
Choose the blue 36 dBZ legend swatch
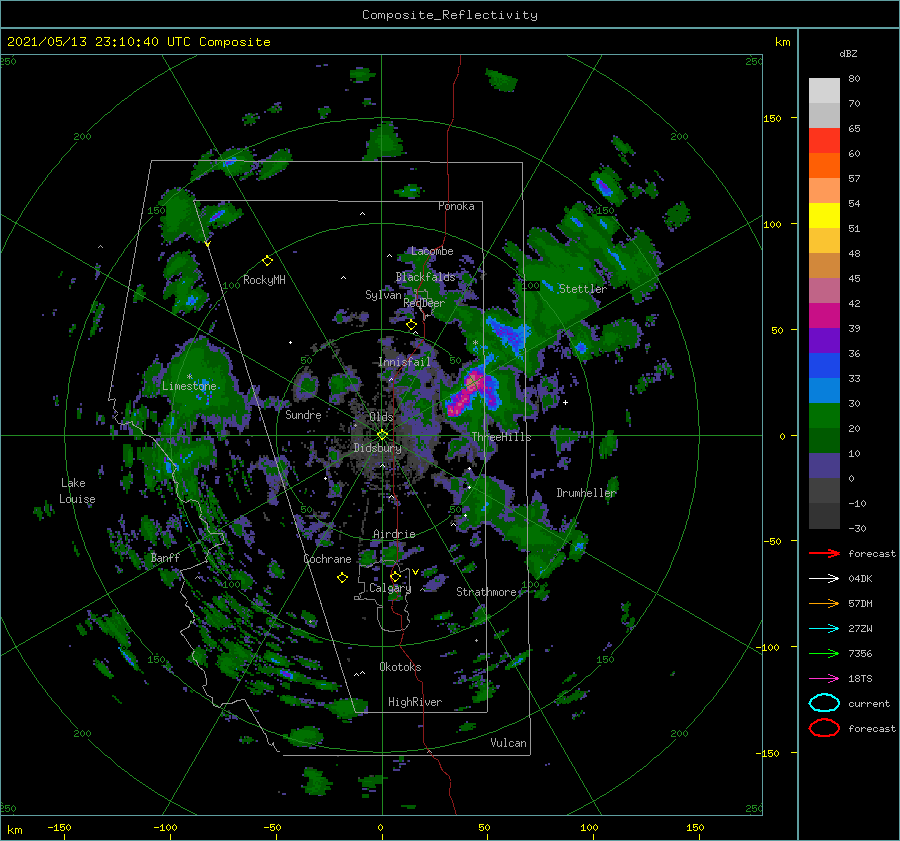pyautogui.click(x=824, y=366)
